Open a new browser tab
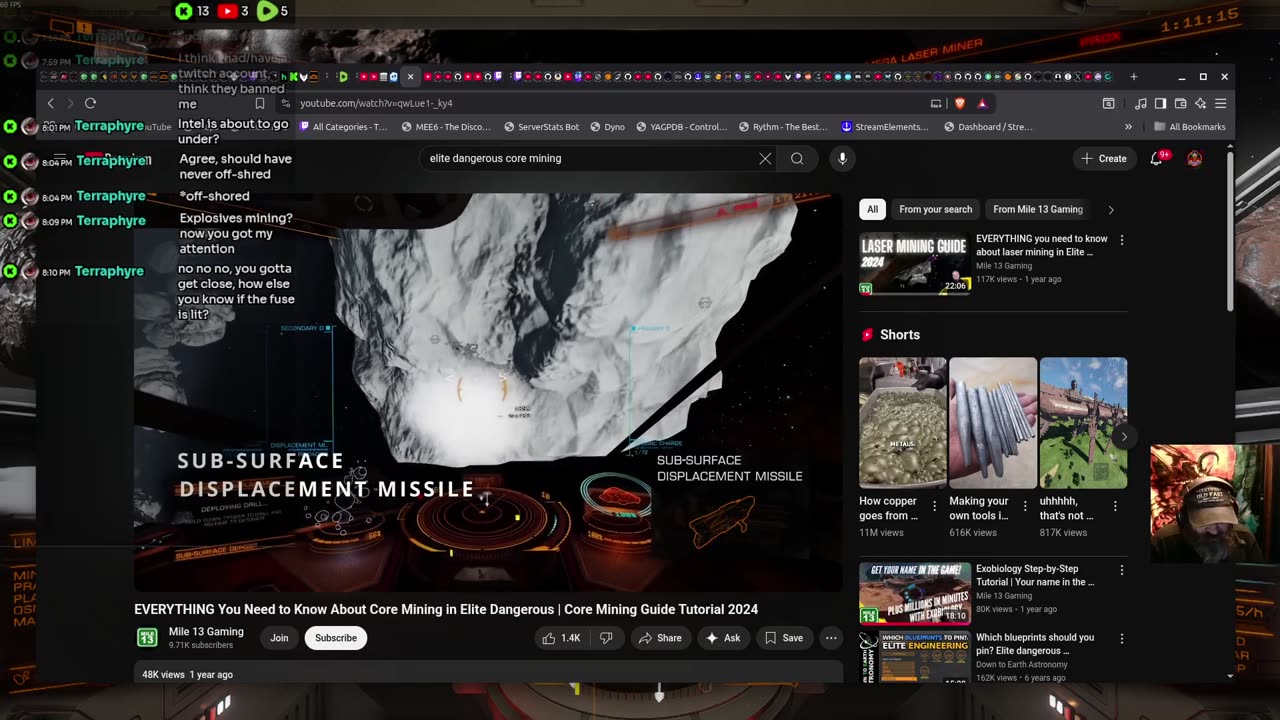Screen dimensions: 1280x720 [x=1133, y=77]
